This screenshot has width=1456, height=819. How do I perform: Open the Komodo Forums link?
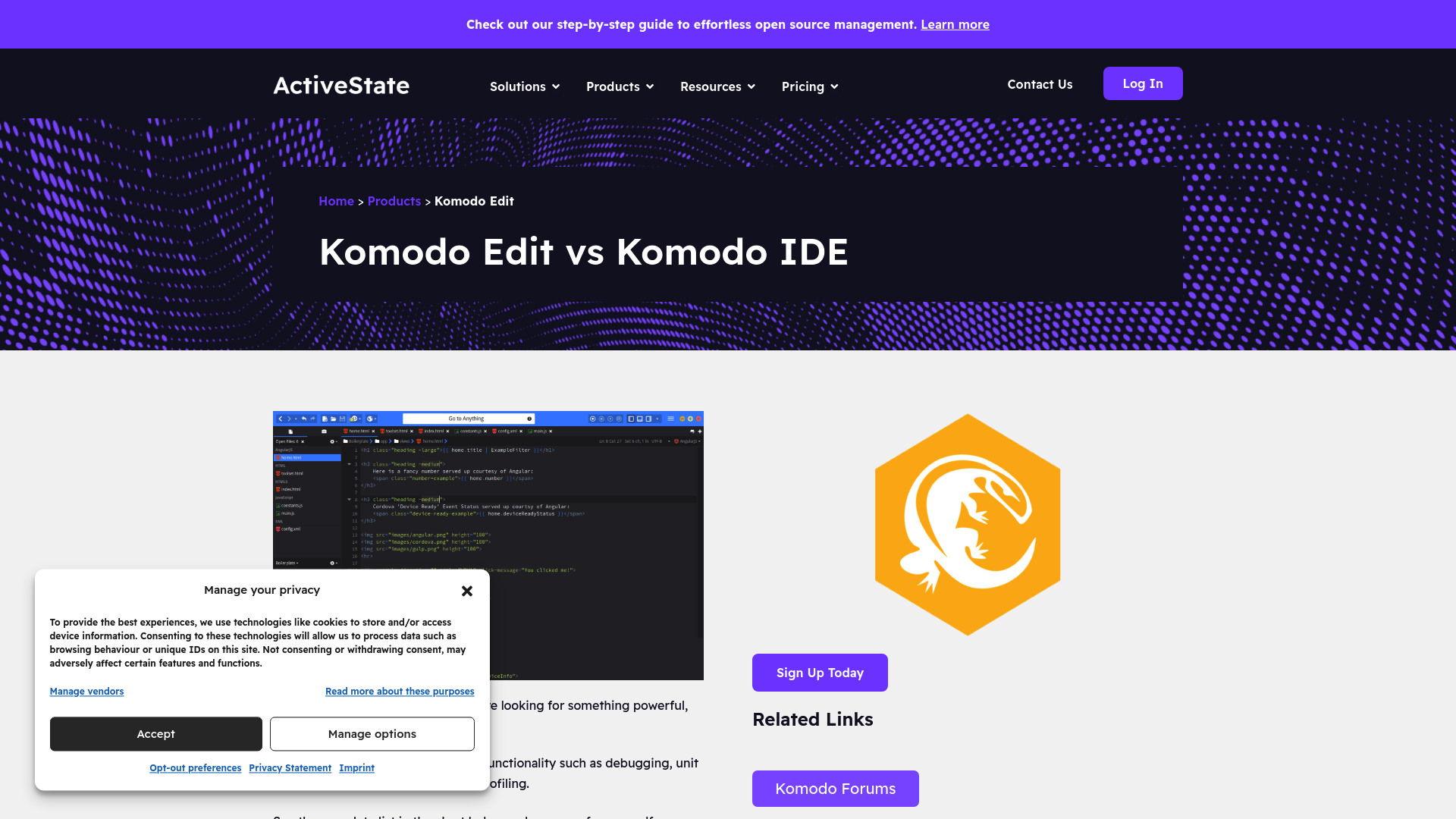coord(836,789)
